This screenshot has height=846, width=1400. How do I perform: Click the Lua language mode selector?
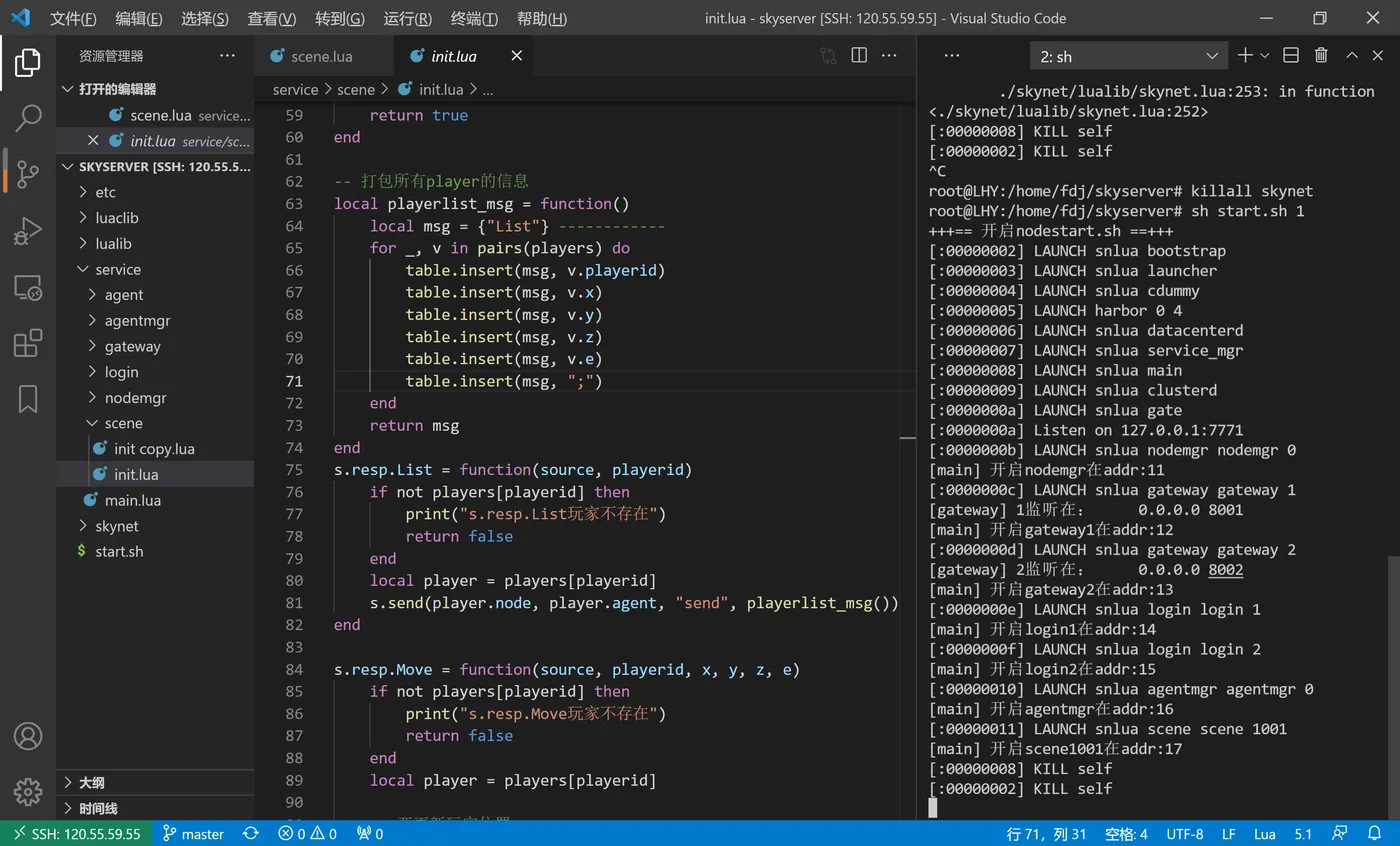pos(1265,833)
